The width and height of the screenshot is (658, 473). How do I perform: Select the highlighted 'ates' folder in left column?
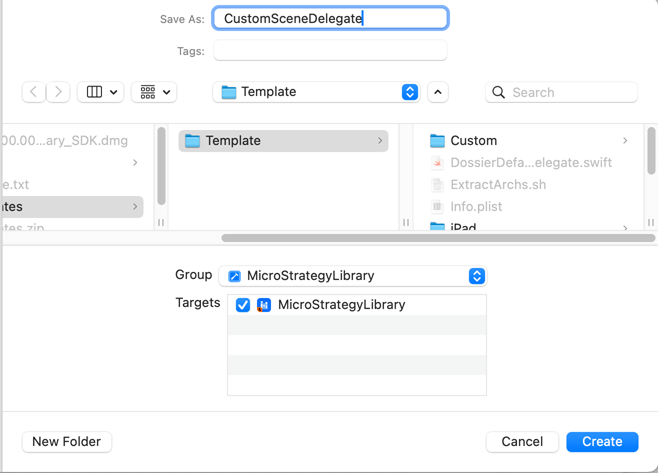tap(72, 206)
